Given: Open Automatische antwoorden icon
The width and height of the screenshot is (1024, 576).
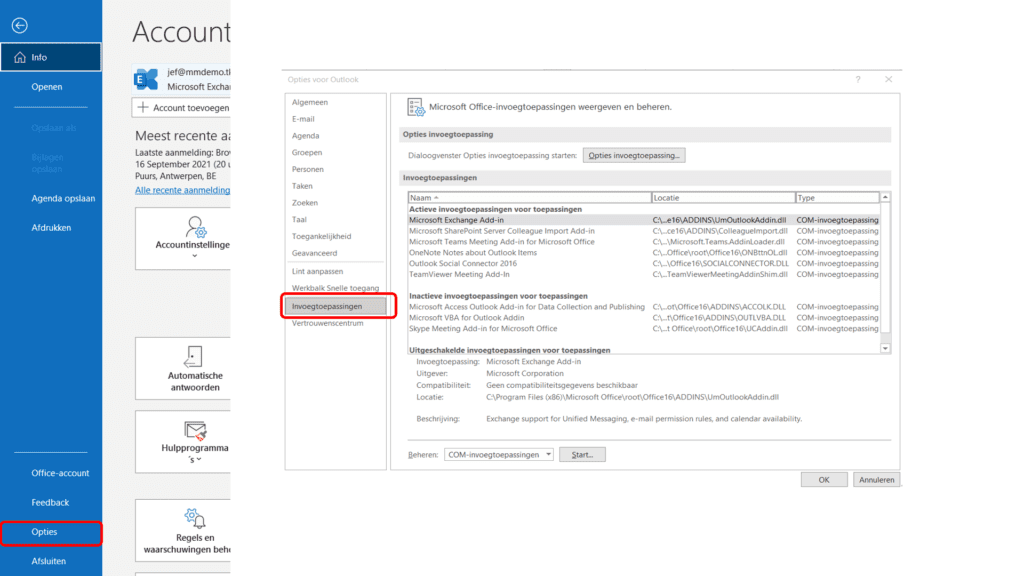Looking at the screenshot, I should [x=193, y=357].
